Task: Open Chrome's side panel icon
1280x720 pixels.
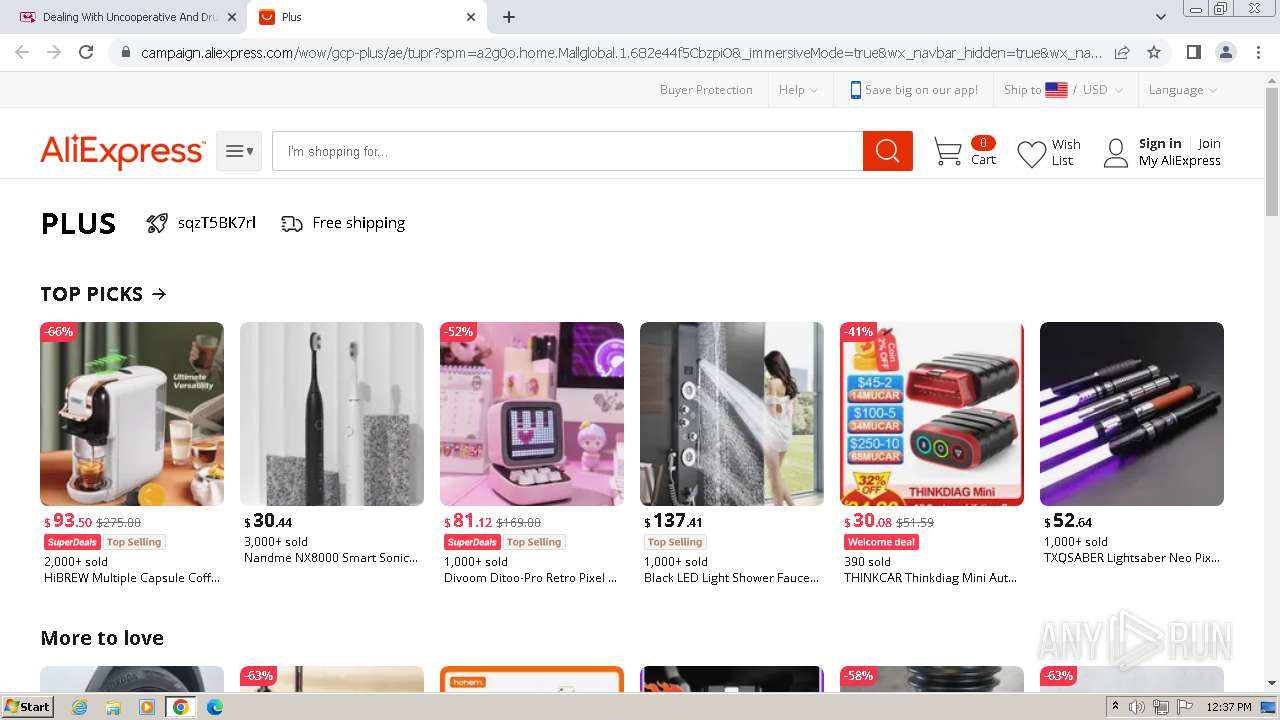Action: [x=1193, y=52]
